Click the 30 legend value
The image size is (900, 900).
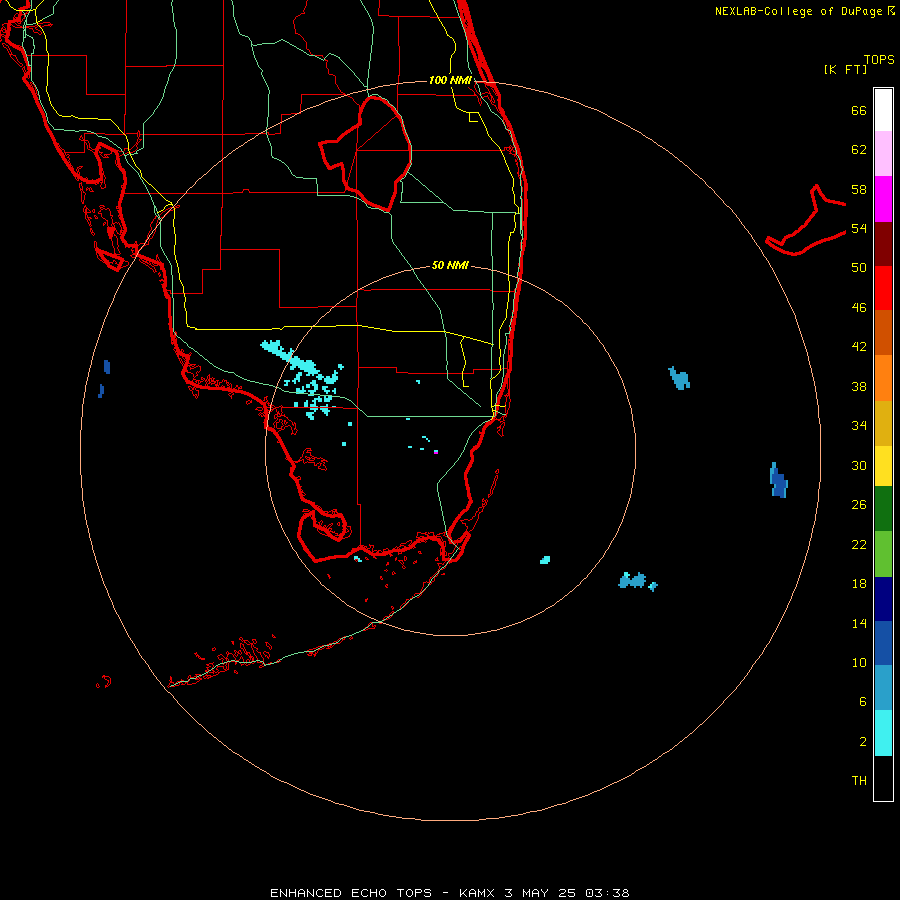(x=859, y=465)
